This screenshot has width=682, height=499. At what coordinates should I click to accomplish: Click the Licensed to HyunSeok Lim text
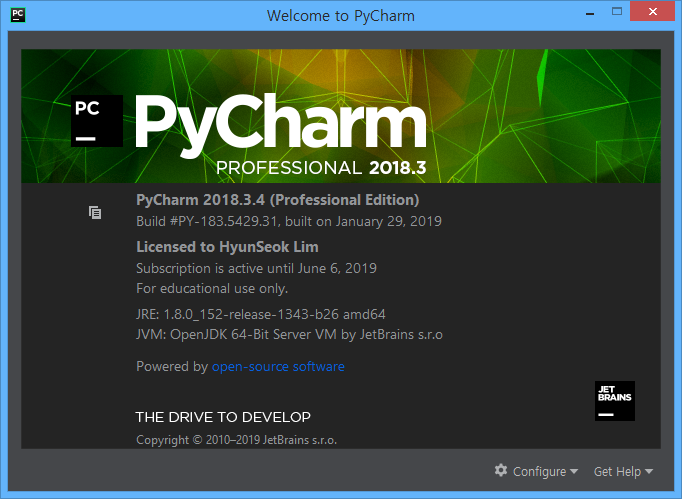coord(227,247)
